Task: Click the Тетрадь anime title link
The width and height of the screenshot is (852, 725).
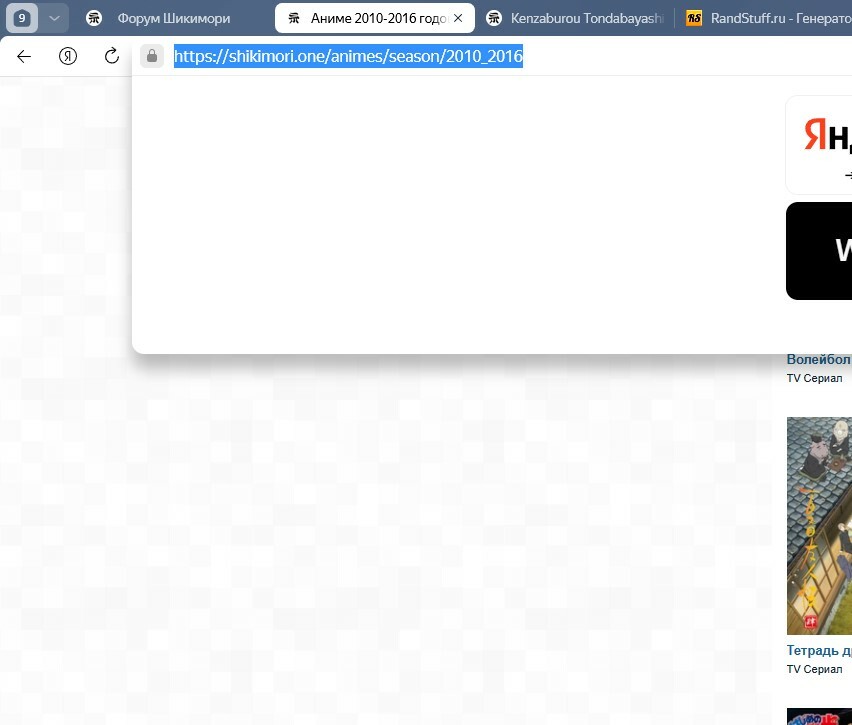Action: tap(819, 651)
